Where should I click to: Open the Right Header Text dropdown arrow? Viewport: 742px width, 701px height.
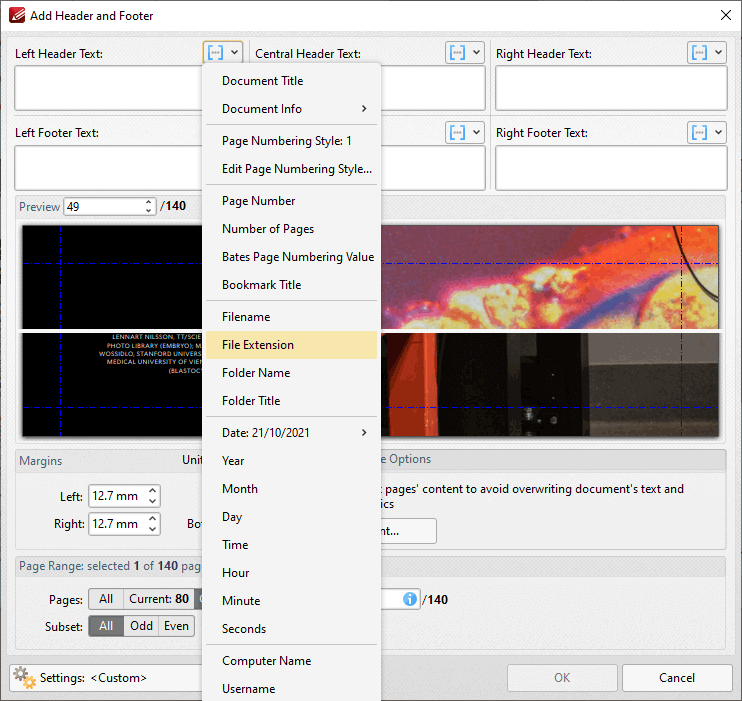point(719,53)
